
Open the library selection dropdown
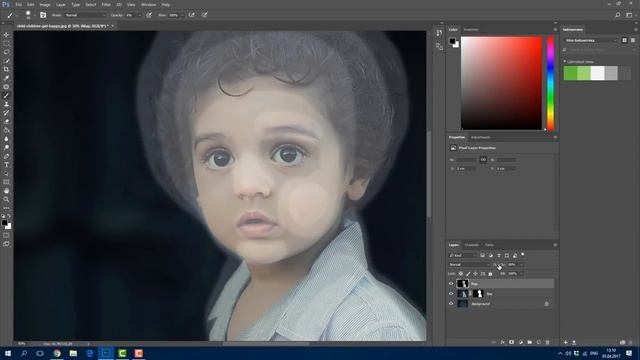591,40
